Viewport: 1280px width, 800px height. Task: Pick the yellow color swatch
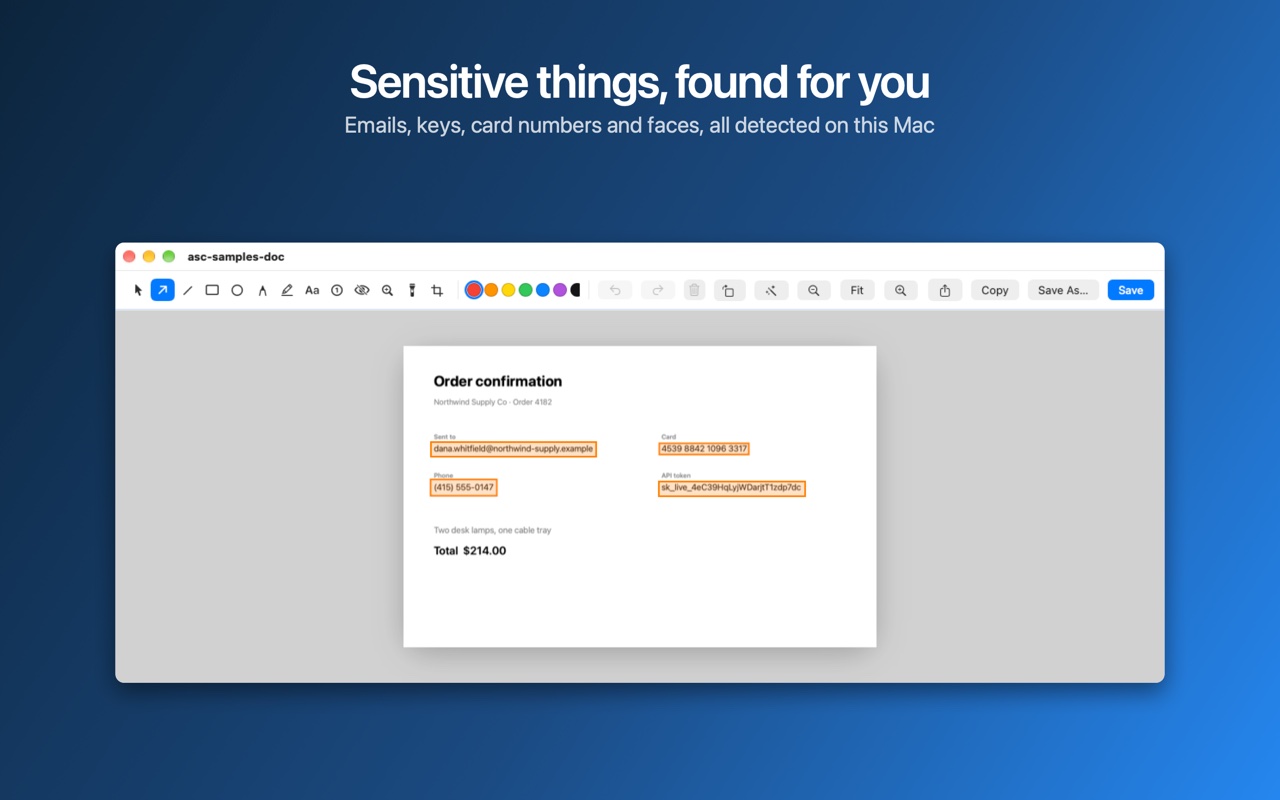point(508,290)
